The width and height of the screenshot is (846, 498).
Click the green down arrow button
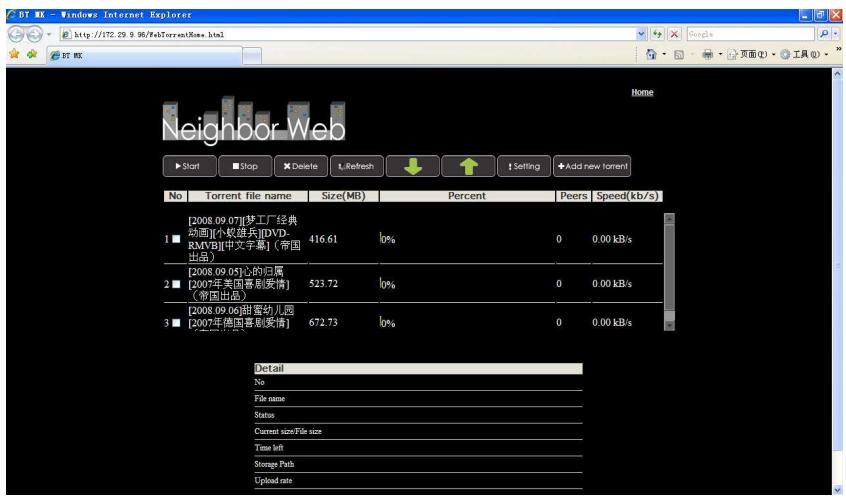tap(413, 166)
